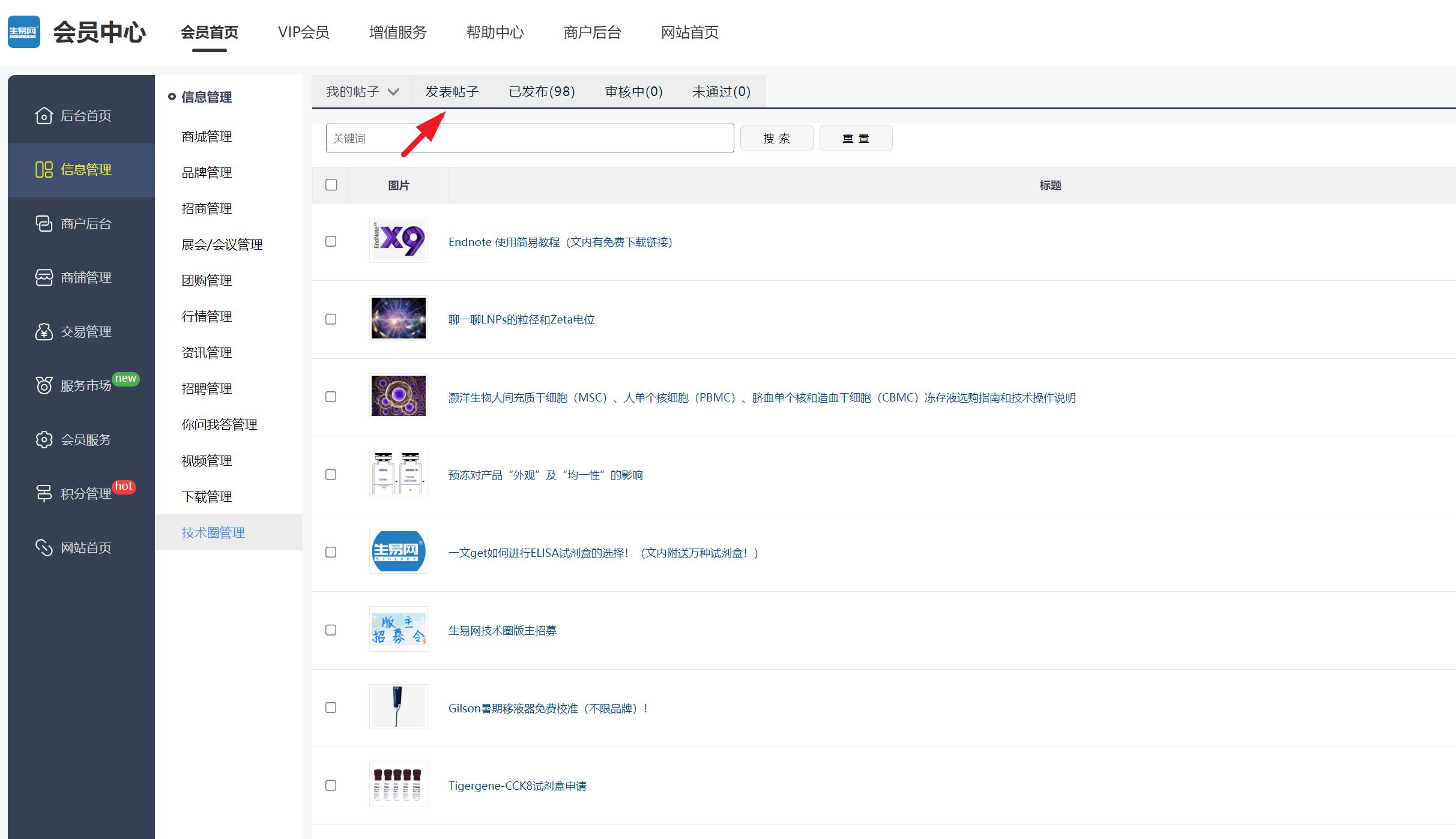Image resolution: width=1456 pixels, height=839 pixels.
Task: Open the 发表帖子 tab
Action: (452, 92)
